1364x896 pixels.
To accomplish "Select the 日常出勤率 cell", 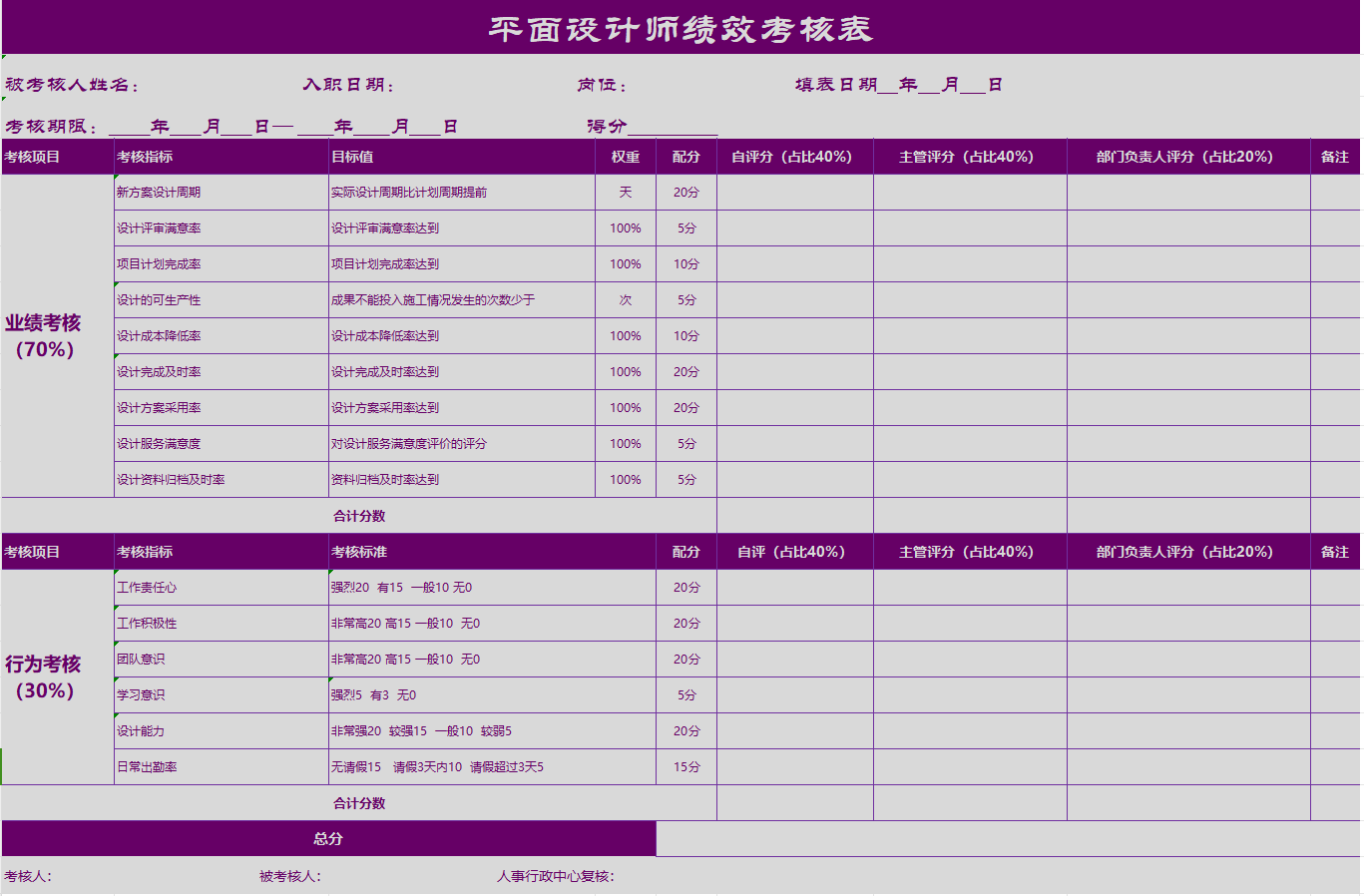I will (x=222, y=767).
